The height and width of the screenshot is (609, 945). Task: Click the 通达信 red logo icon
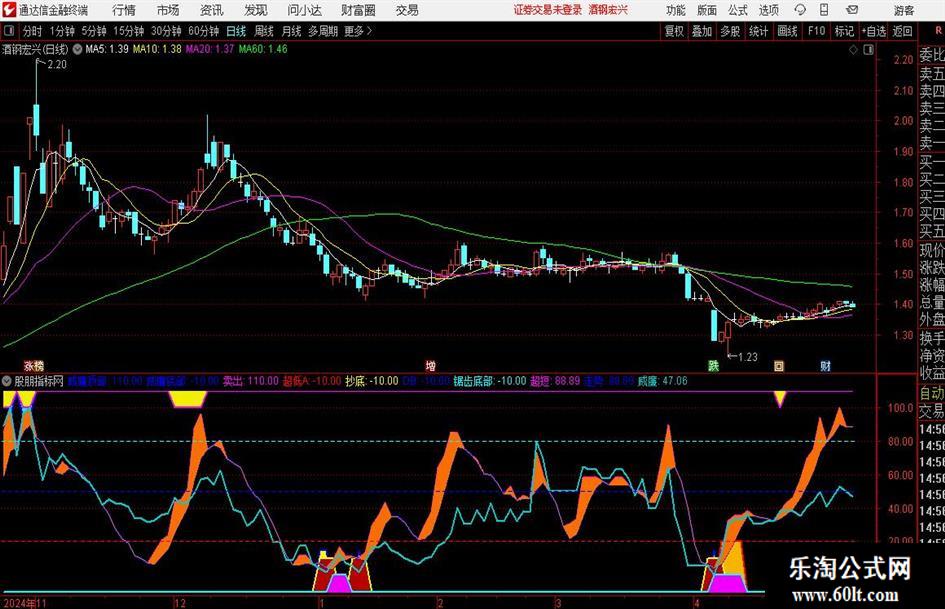coord(9,10)
